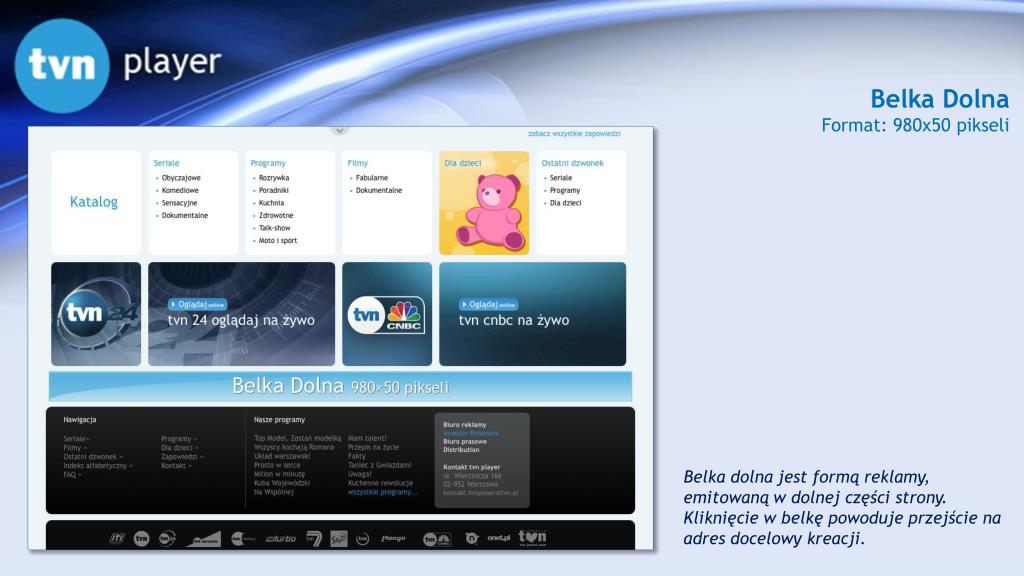
Task: Select Poradniki under Programy
Action: (273, 190)
